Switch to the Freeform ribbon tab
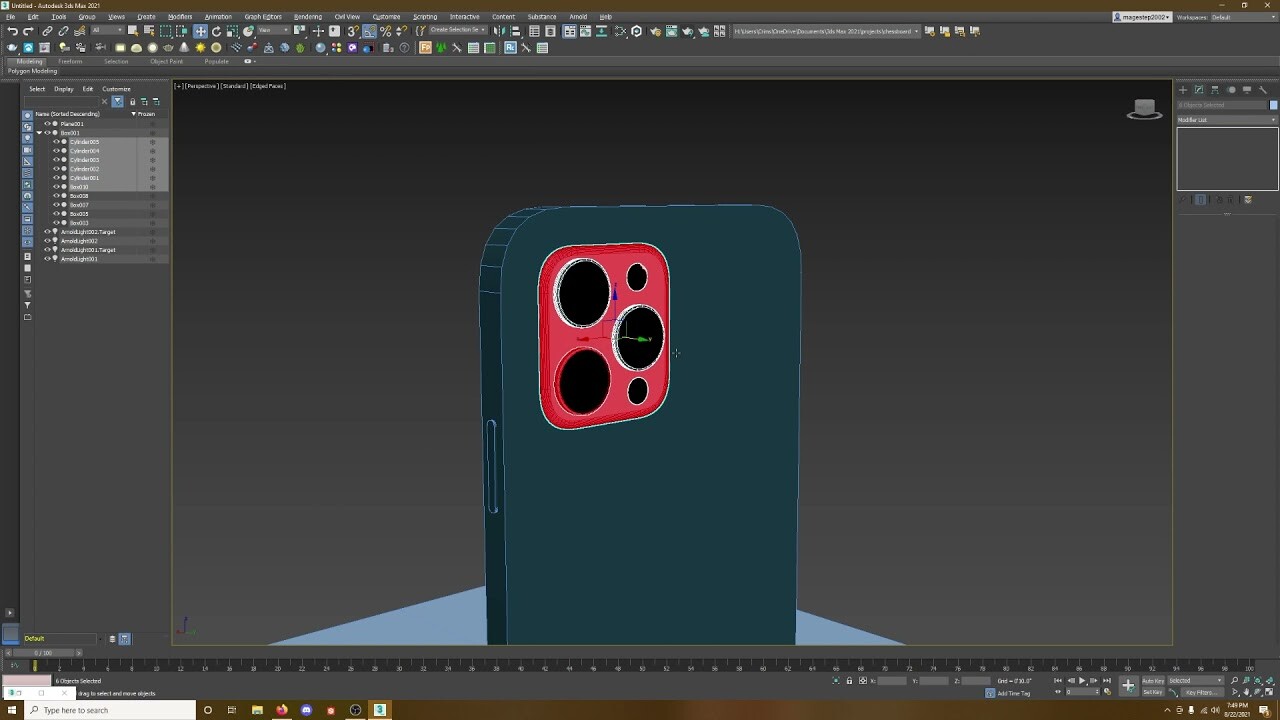Image resolution: width=1280 pixels, height=720 pixels. (70, 61)
